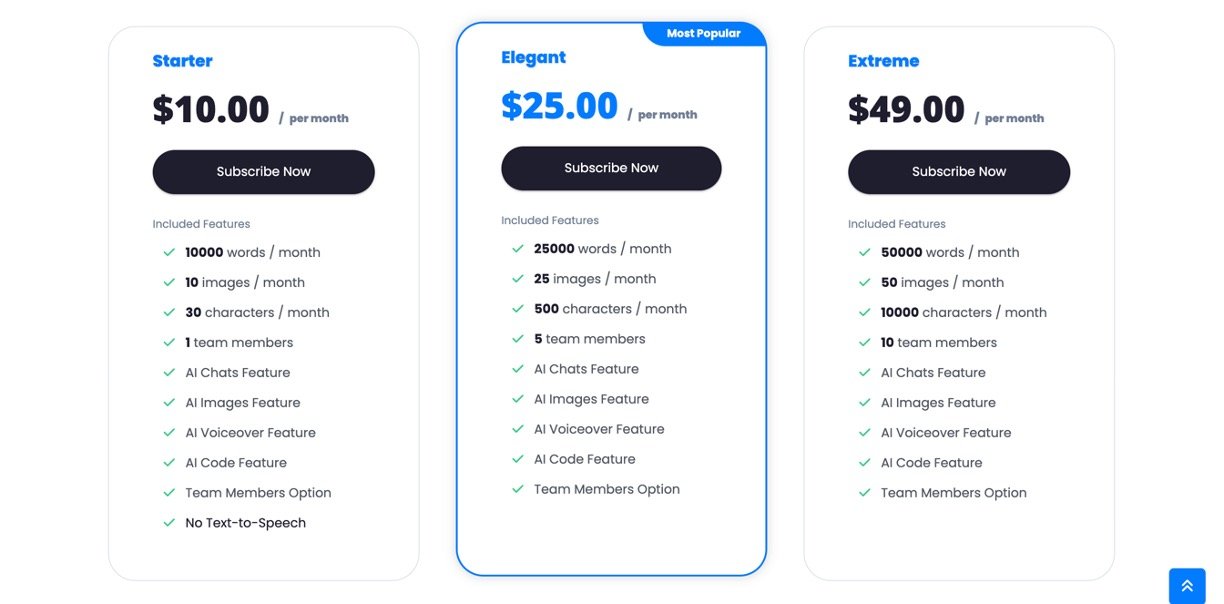Click checkmark beside 25000 words in Elegant

(x=518, y=249)
